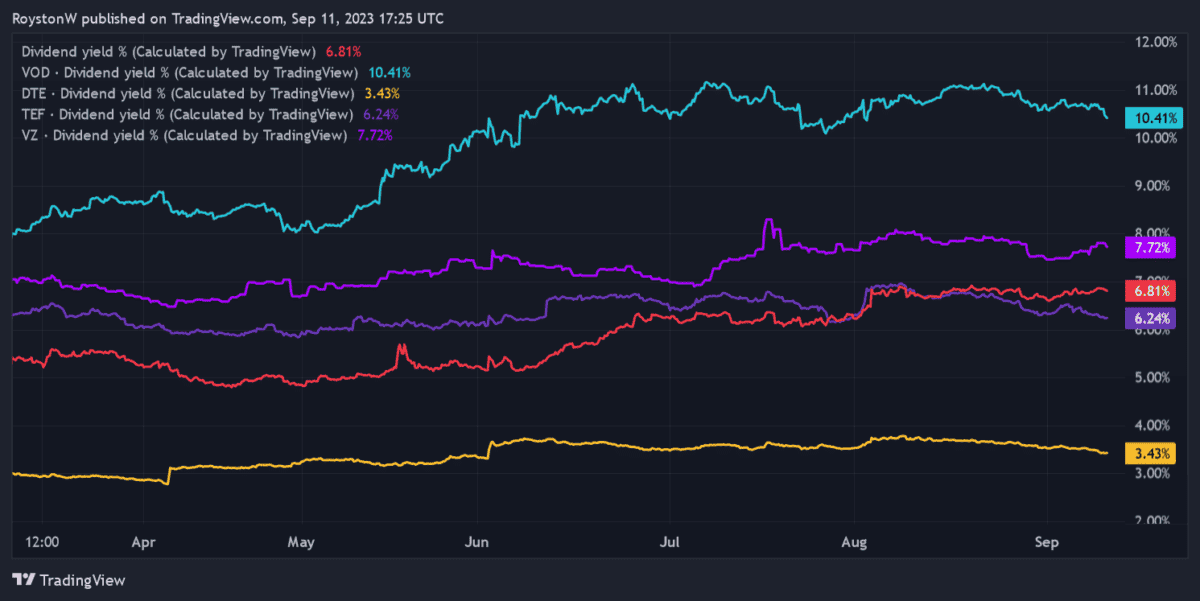Click the Apr marker on the time axis
1200x601 pixels.
point(144,542)
